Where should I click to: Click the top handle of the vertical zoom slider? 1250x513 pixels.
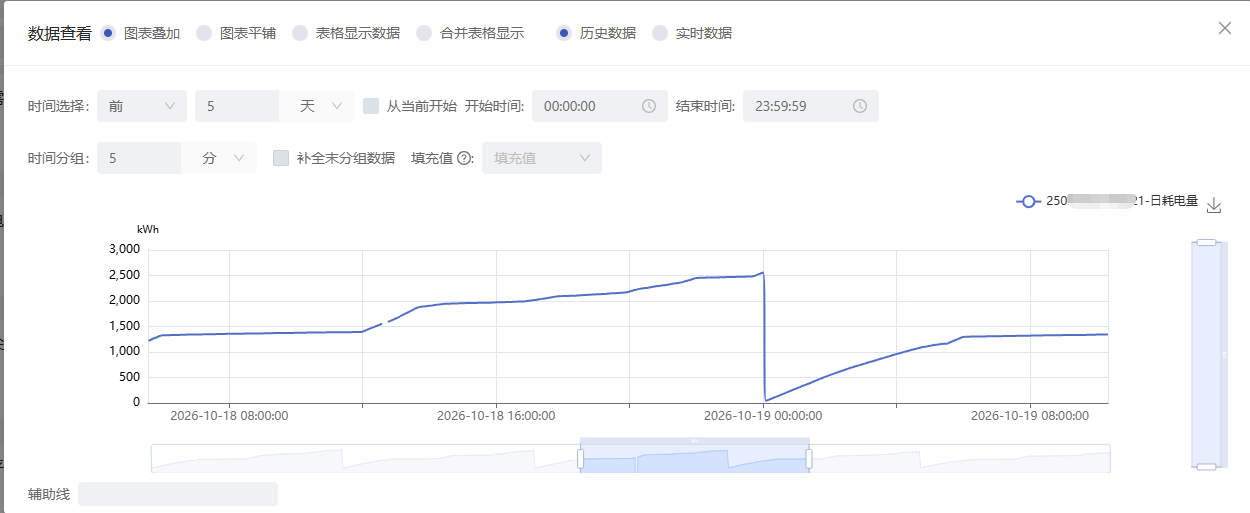coord(1206,242)
